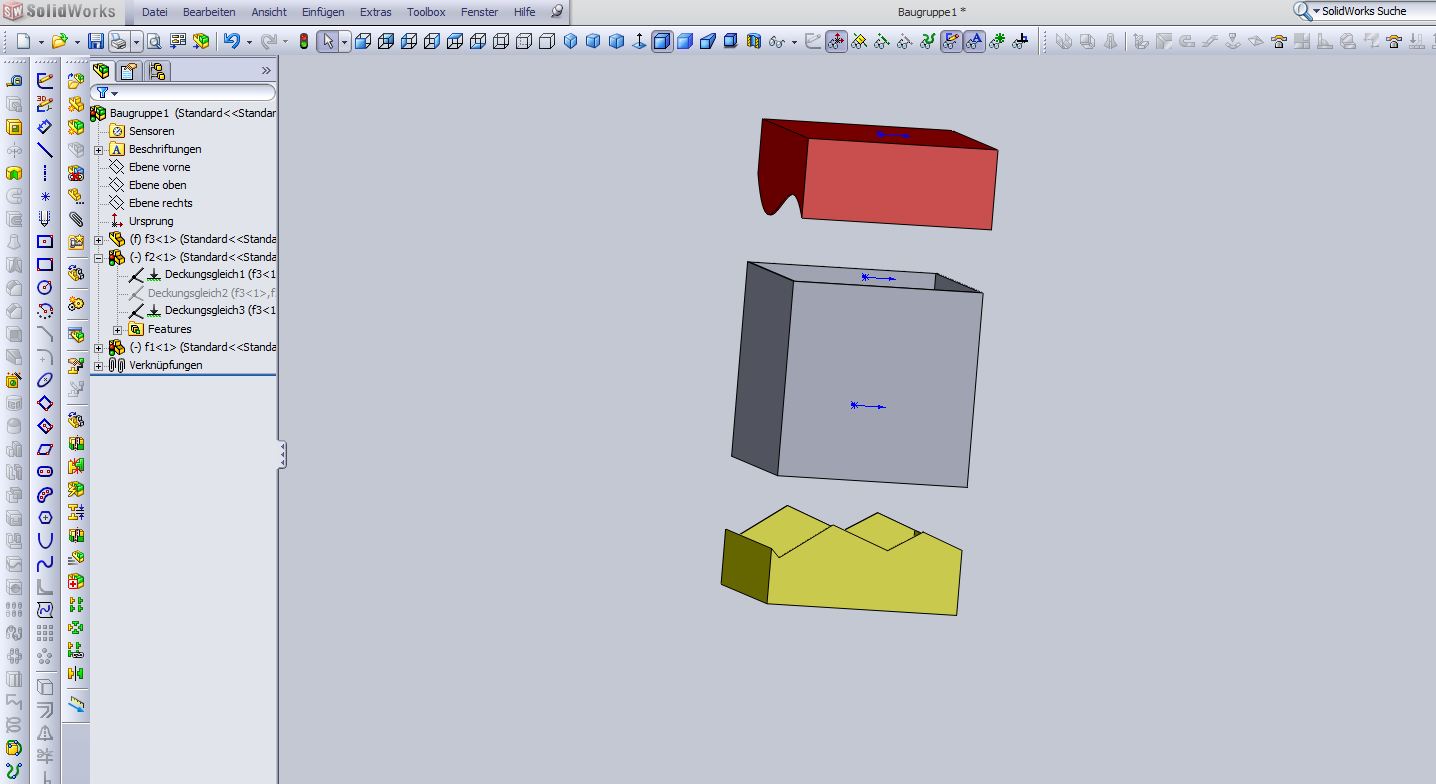Click the Smart Dimension tool icon
The image size is (1436, 784).
tap(45, 127)
